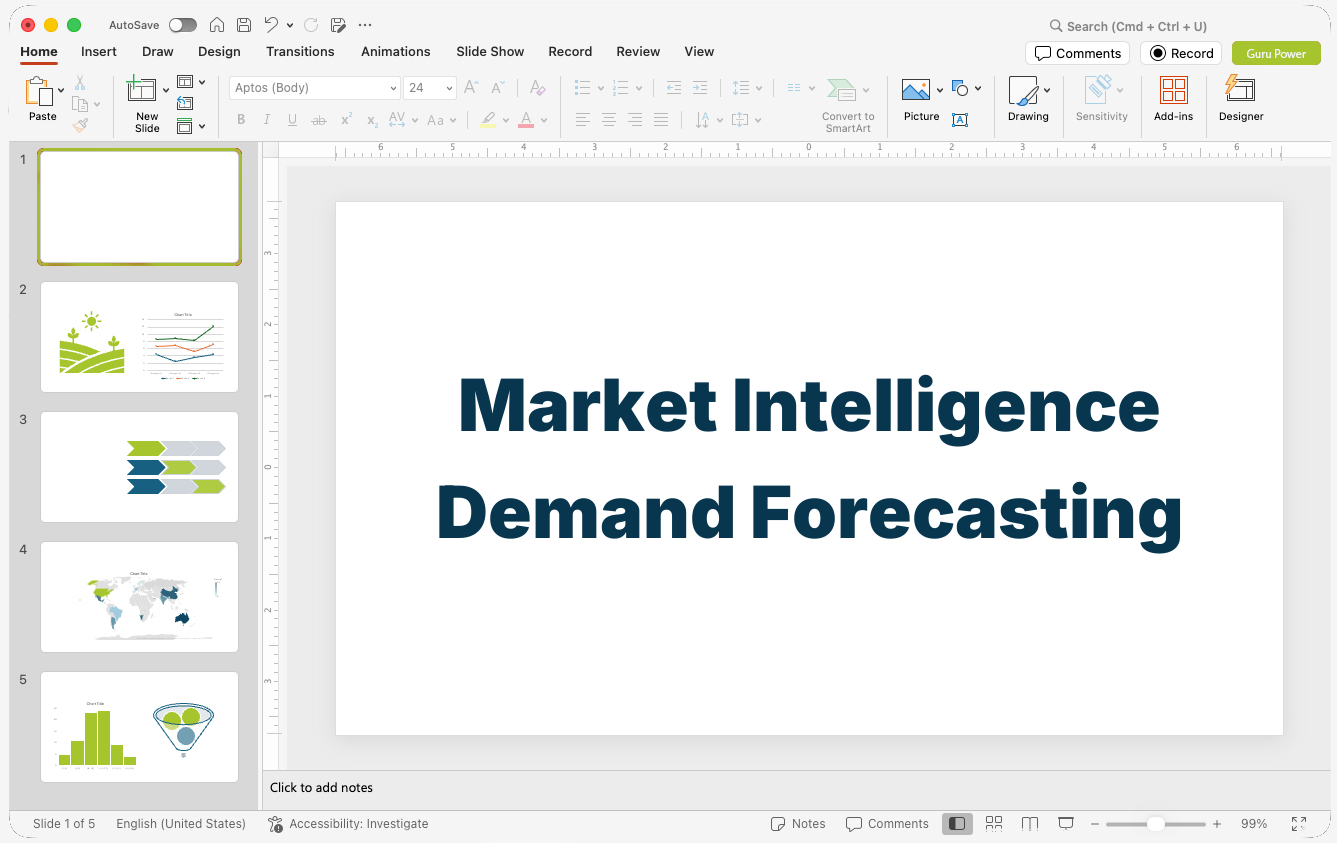
Task: Insert a Text Box
Action: [x=960, y=120]
